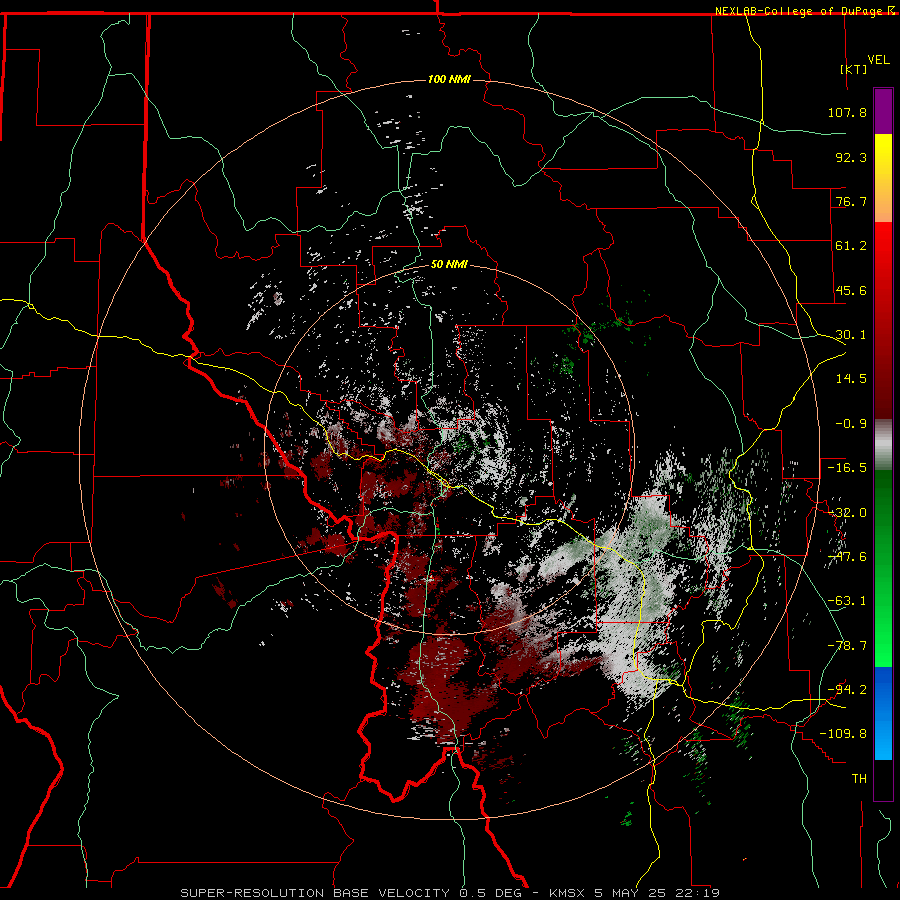Click the TH legend label
900x900 pixels.
(859, 778)
